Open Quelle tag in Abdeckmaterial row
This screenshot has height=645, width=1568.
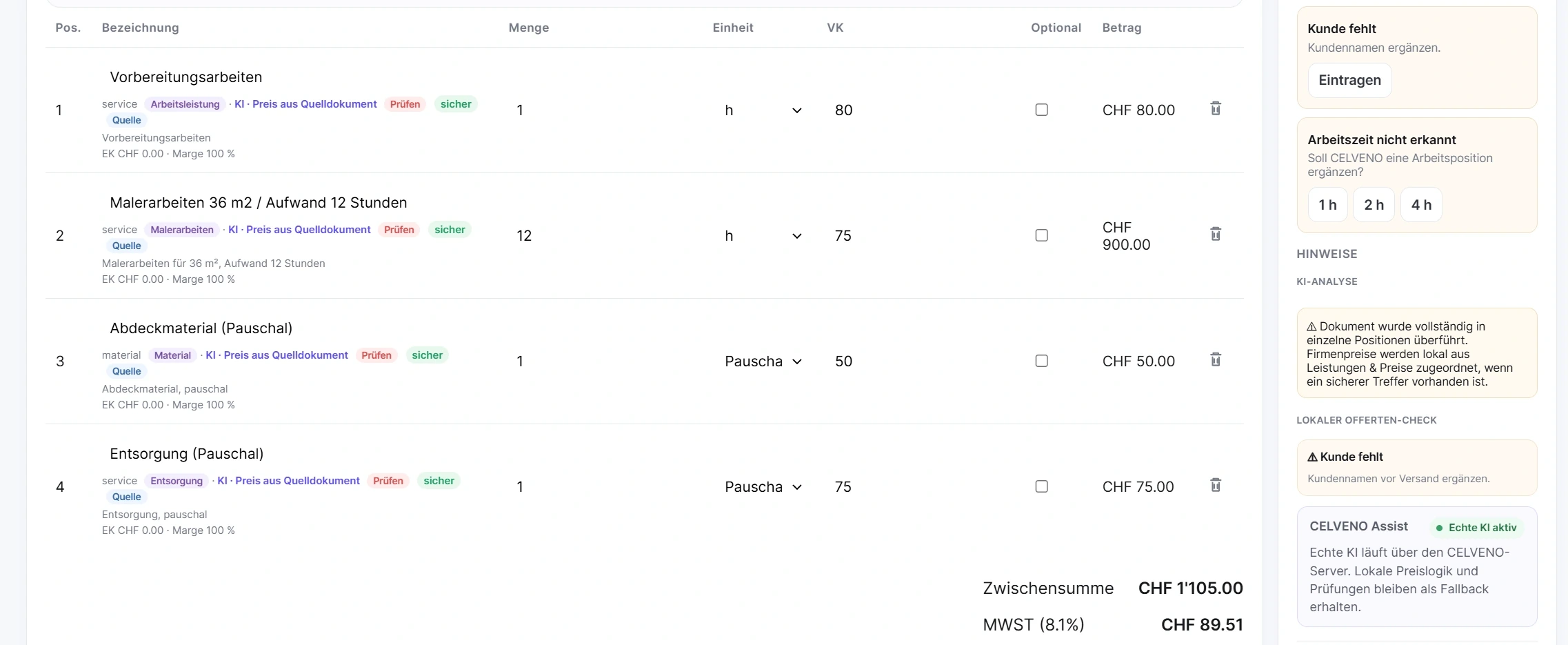point(127,371)
